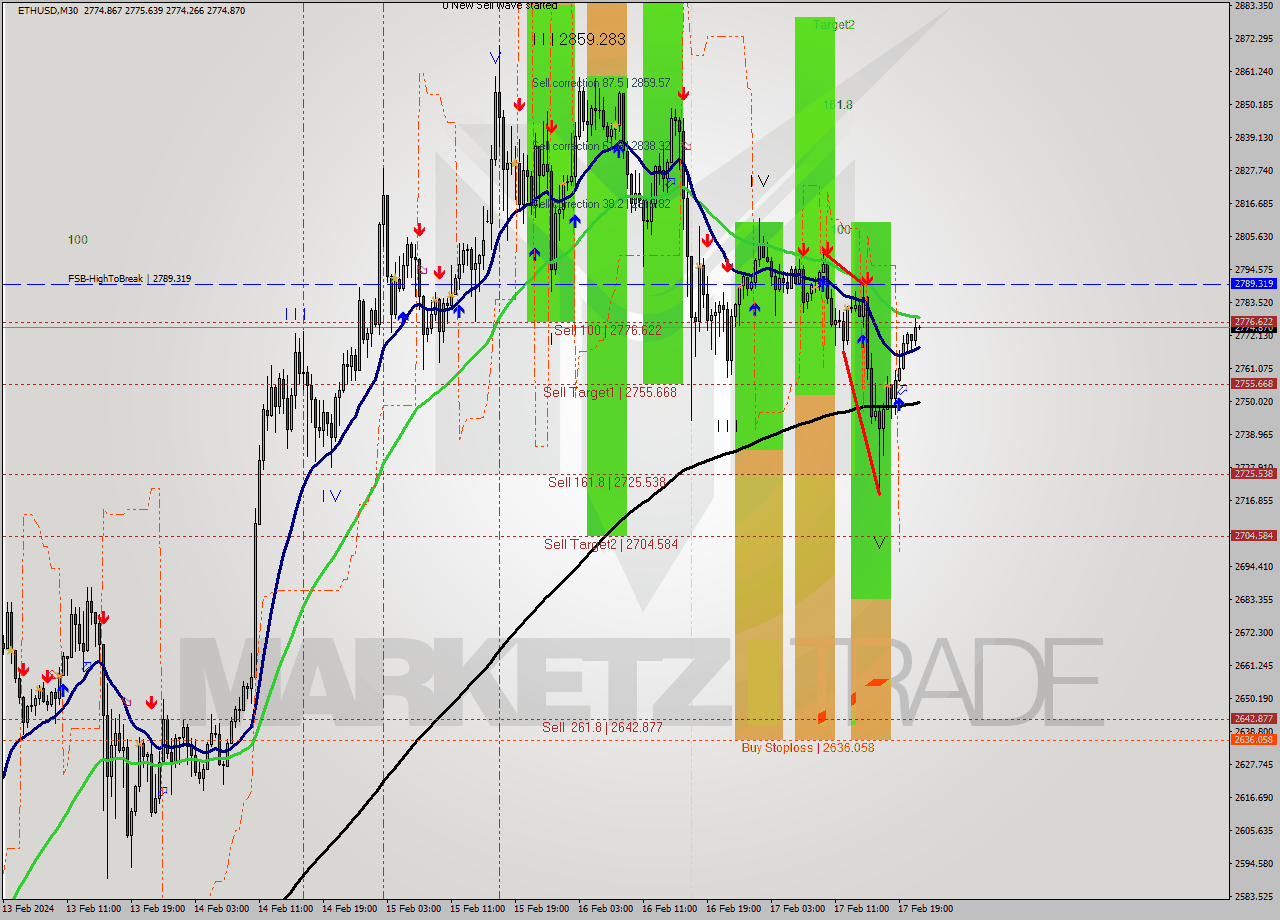Click the Sell 100 | 2776.622 label
The height and width of the screenshot is (920, 1280).
coord(608,330)
